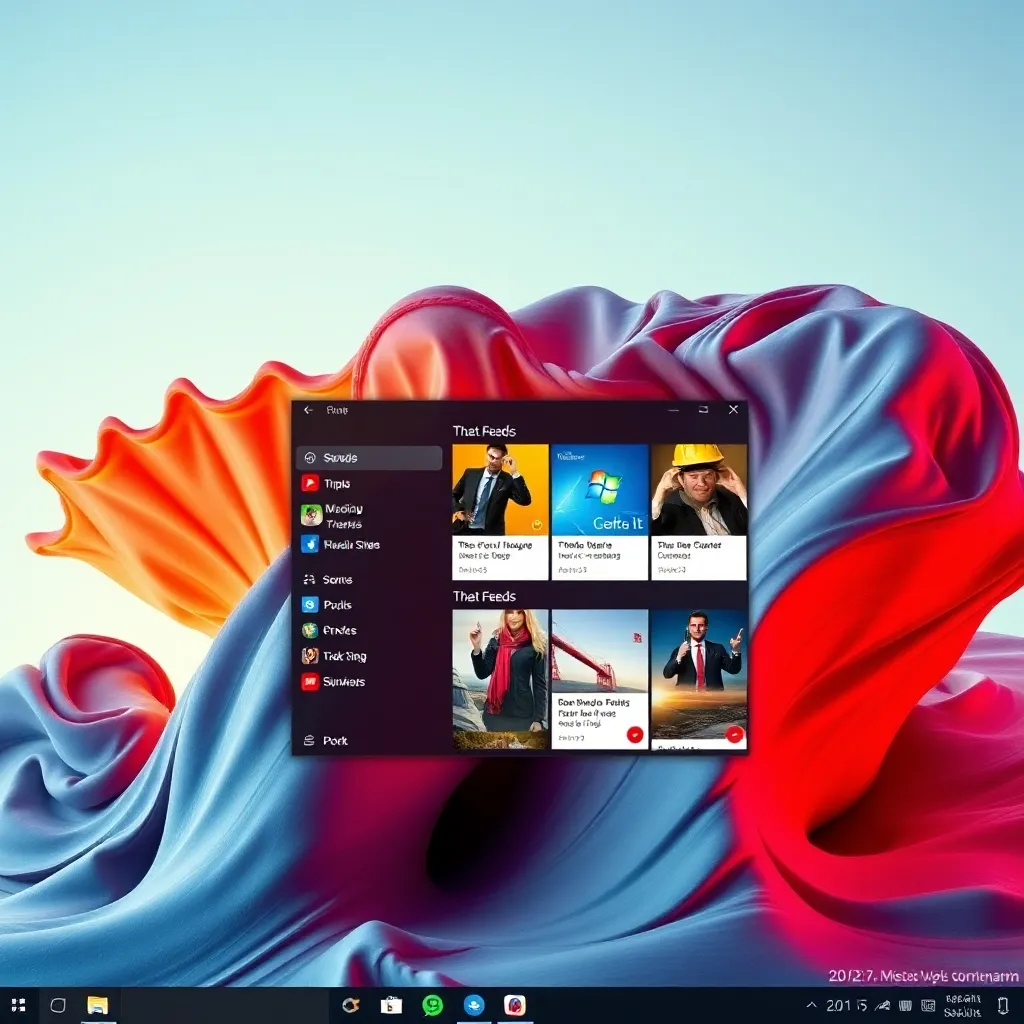Open the man with red tie sunset card

(699, 679)
